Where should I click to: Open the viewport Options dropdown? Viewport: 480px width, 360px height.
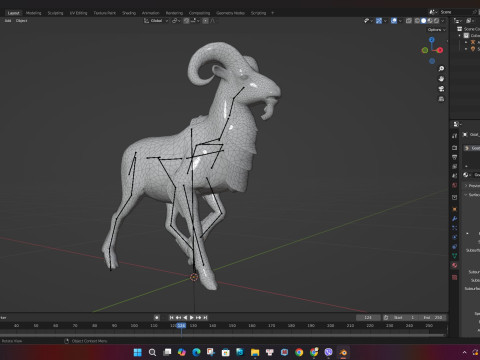[x=436, y=30]
